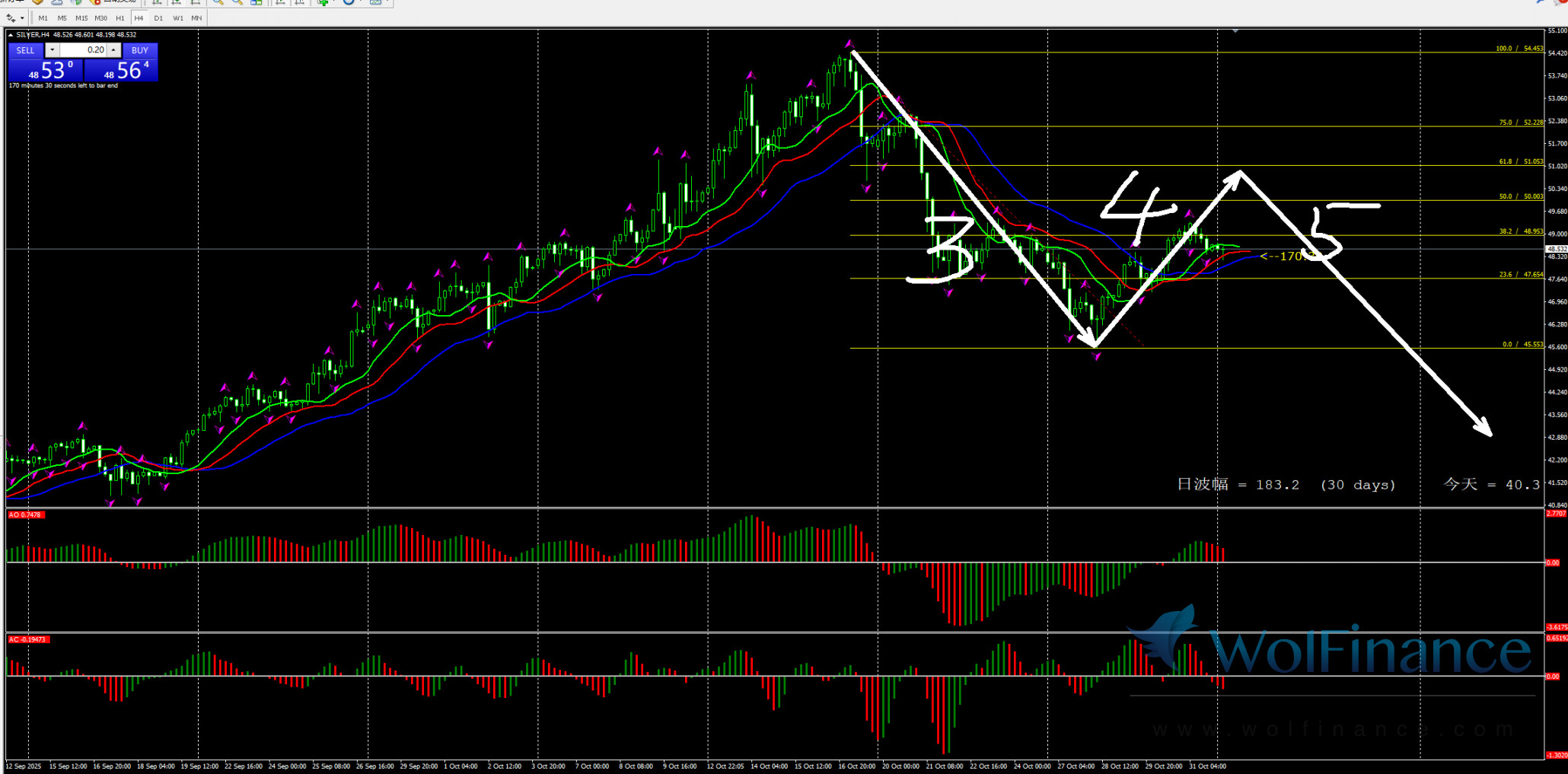The image size is (1568, 774).
Task: Open the line studies dropdown arrow
Action: tap(22, 18)
